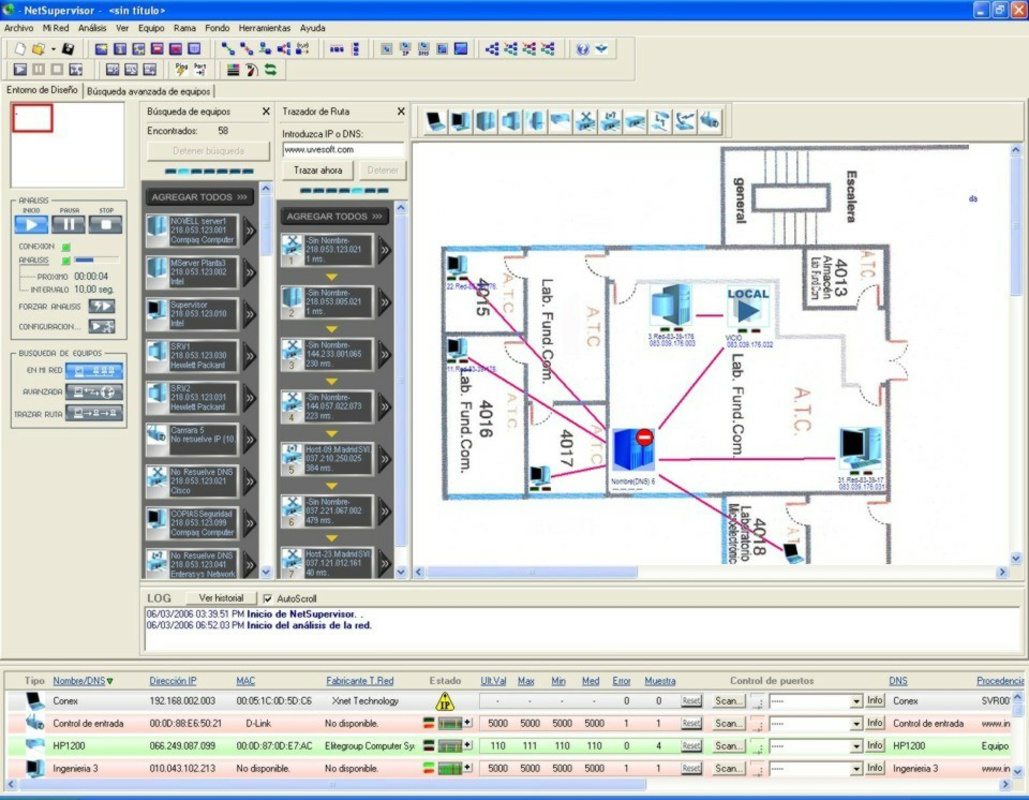Image resolution: width=1029 pixels, height=800 pixels.
Task: Click the blue server with red stop sign
Action: point(634,450)
